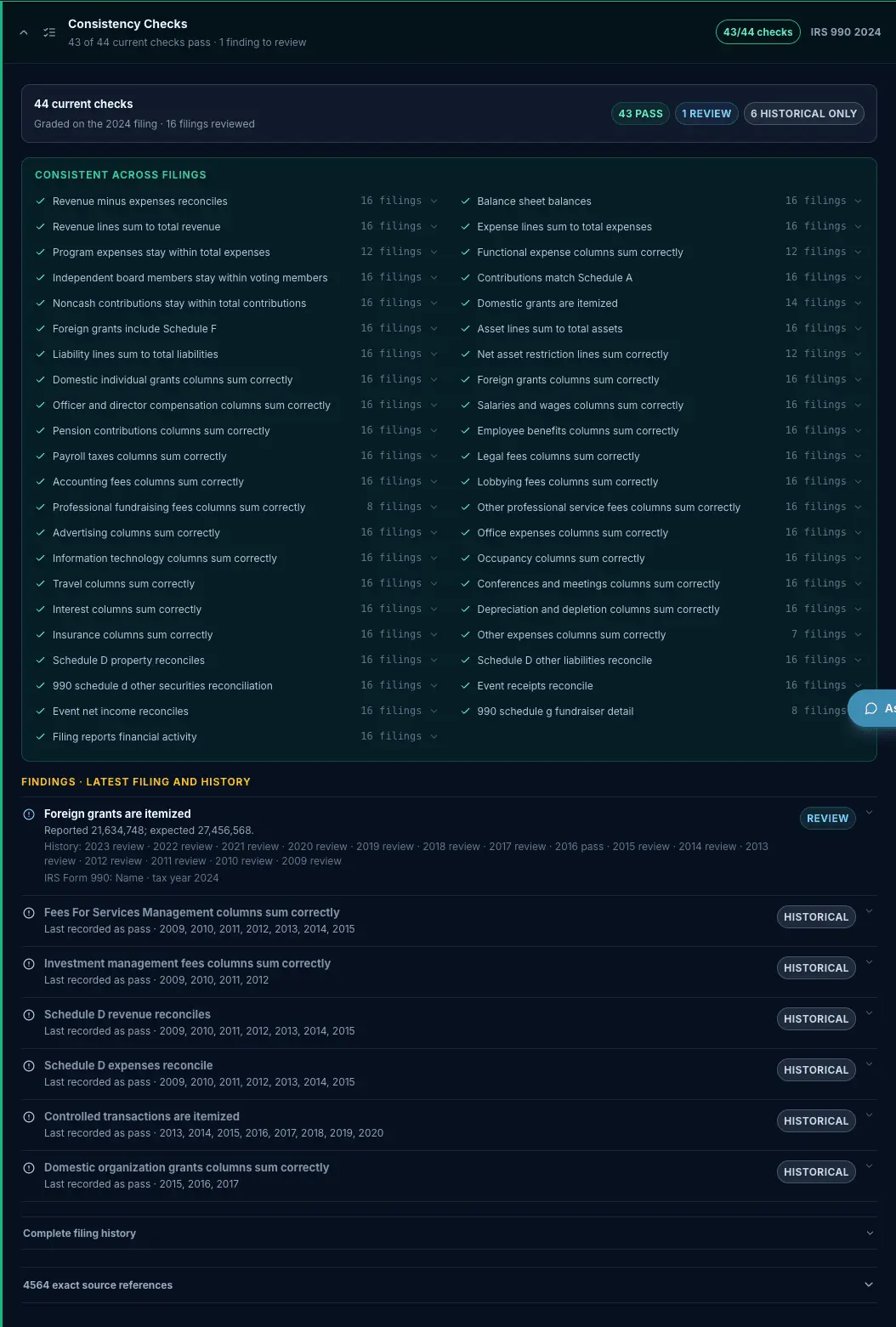896x1327 pixels.
Task: Click 'Officer and director compensation columns sum correctly'
Action: tap(191, 405)
